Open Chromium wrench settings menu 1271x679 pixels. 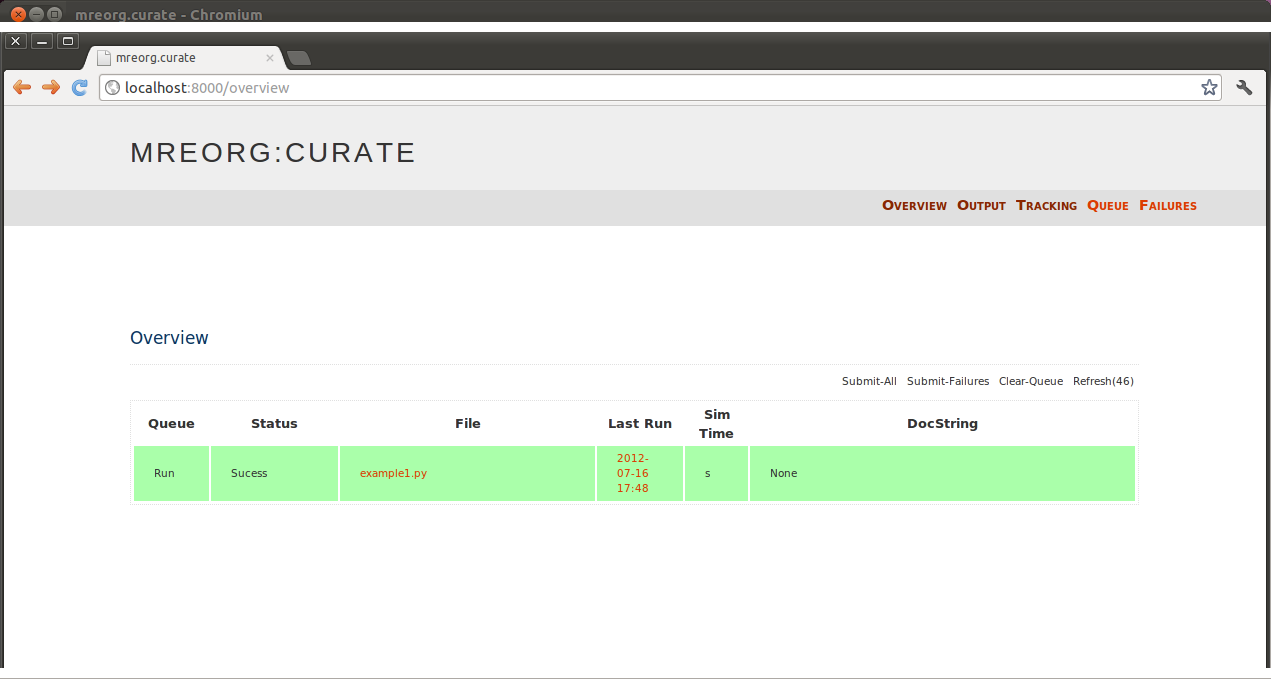coord(1244,87)
